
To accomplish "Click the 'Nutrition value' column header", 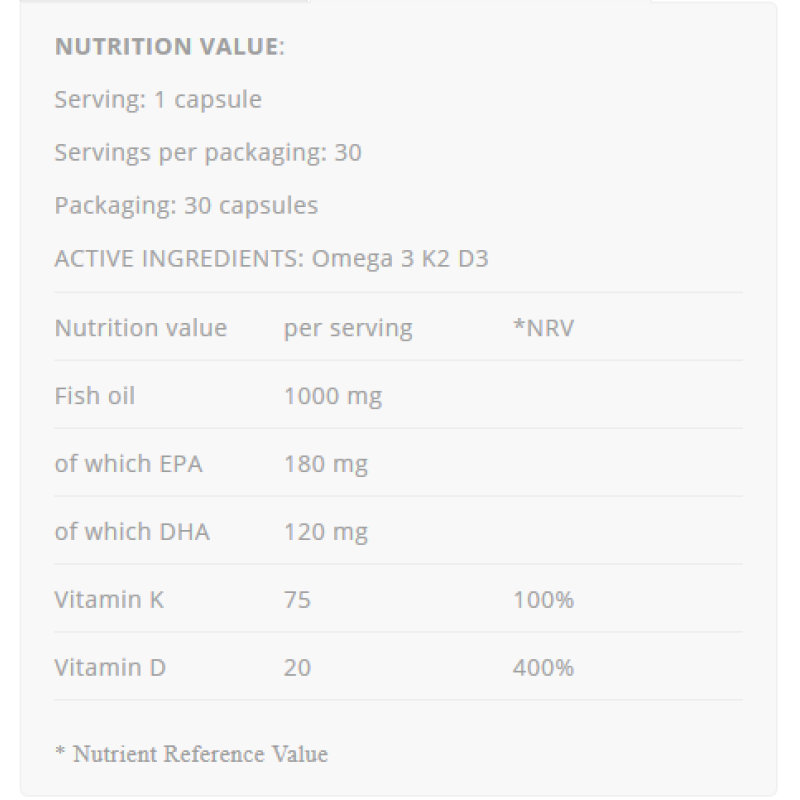I will (140, 328).
